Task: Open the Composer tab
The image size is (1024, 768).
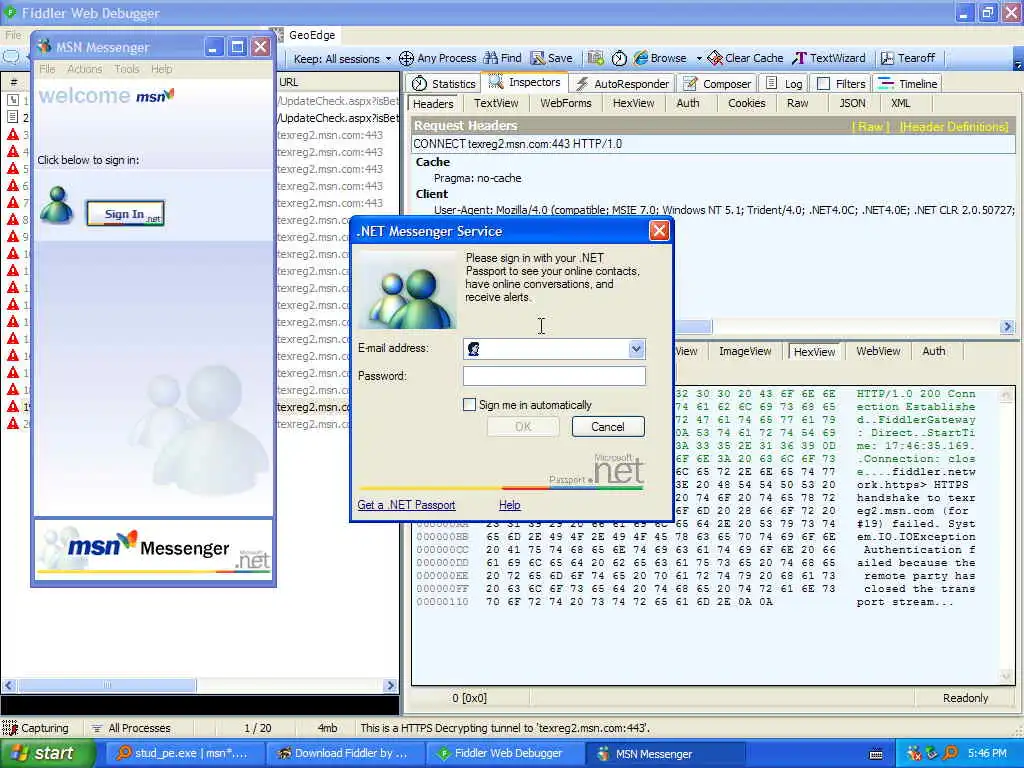Action: 716,84
